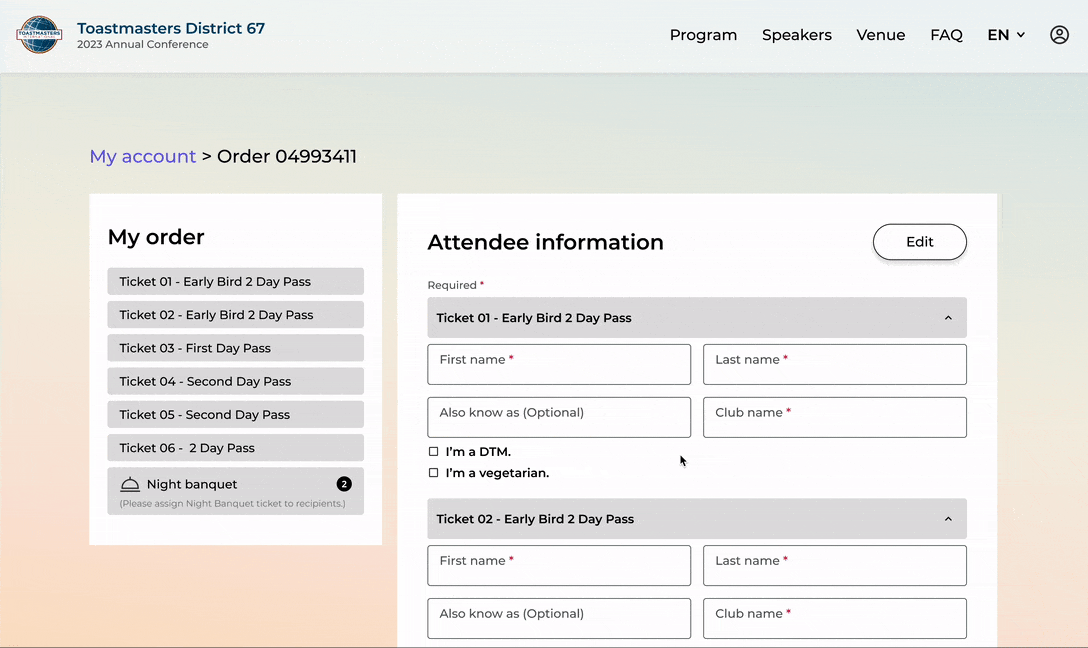Open the Venue navigation link
1088x648 pixels.
pyautogui.click(x=880, y=35)
